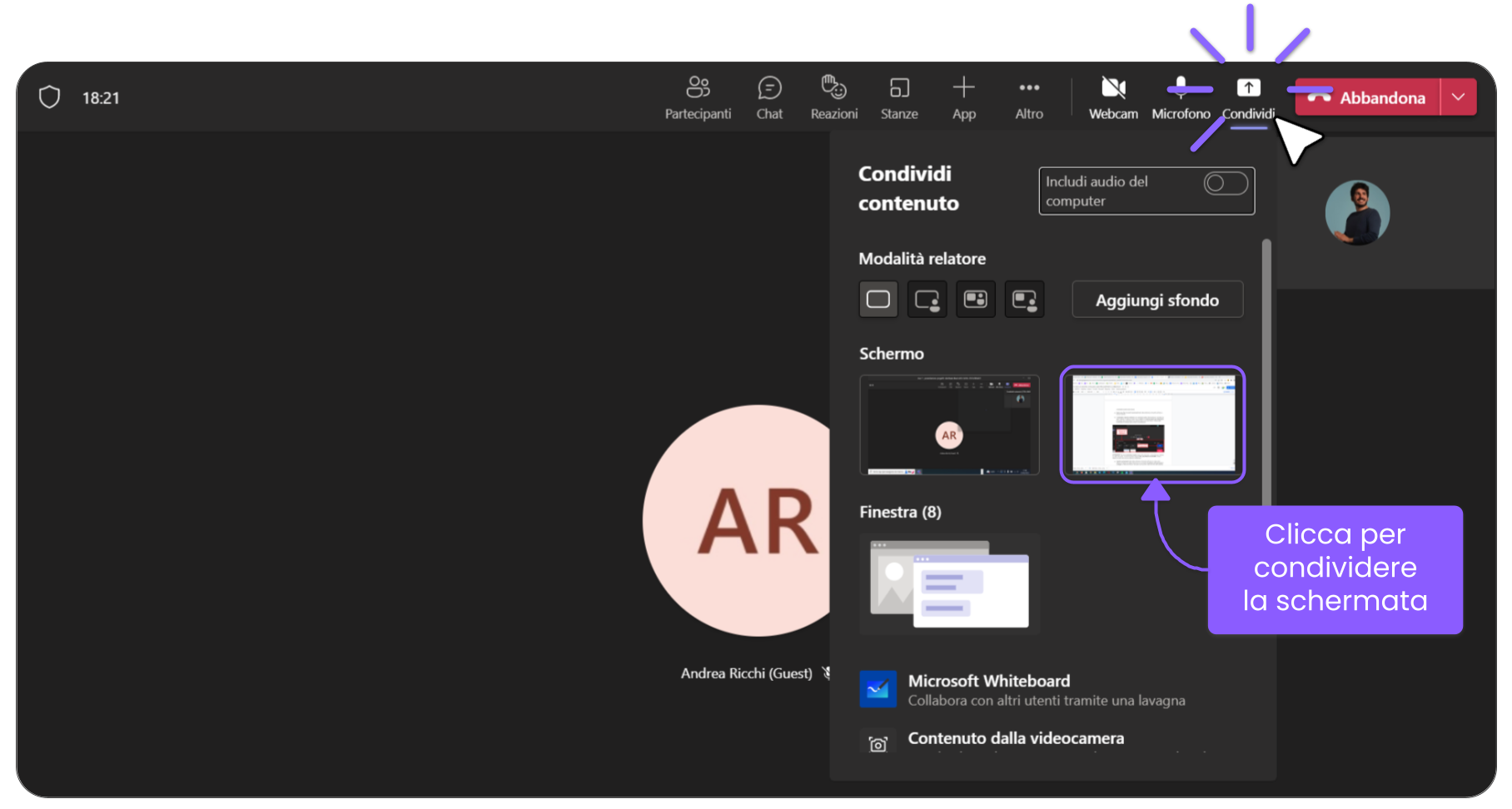Select content-only presenter mode
The width and height of the screenshot is (1512, 809).
coord(878,300)
